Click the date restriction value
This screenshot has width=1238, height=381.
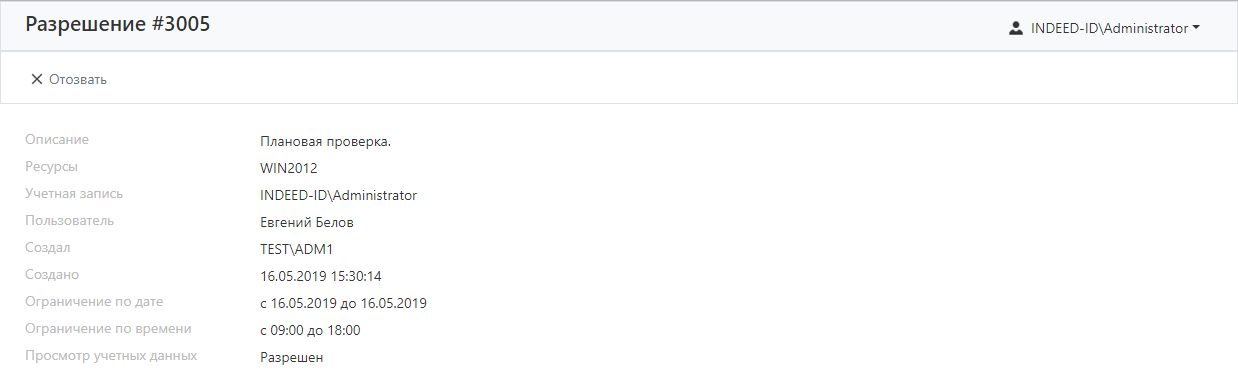[344, 303]
